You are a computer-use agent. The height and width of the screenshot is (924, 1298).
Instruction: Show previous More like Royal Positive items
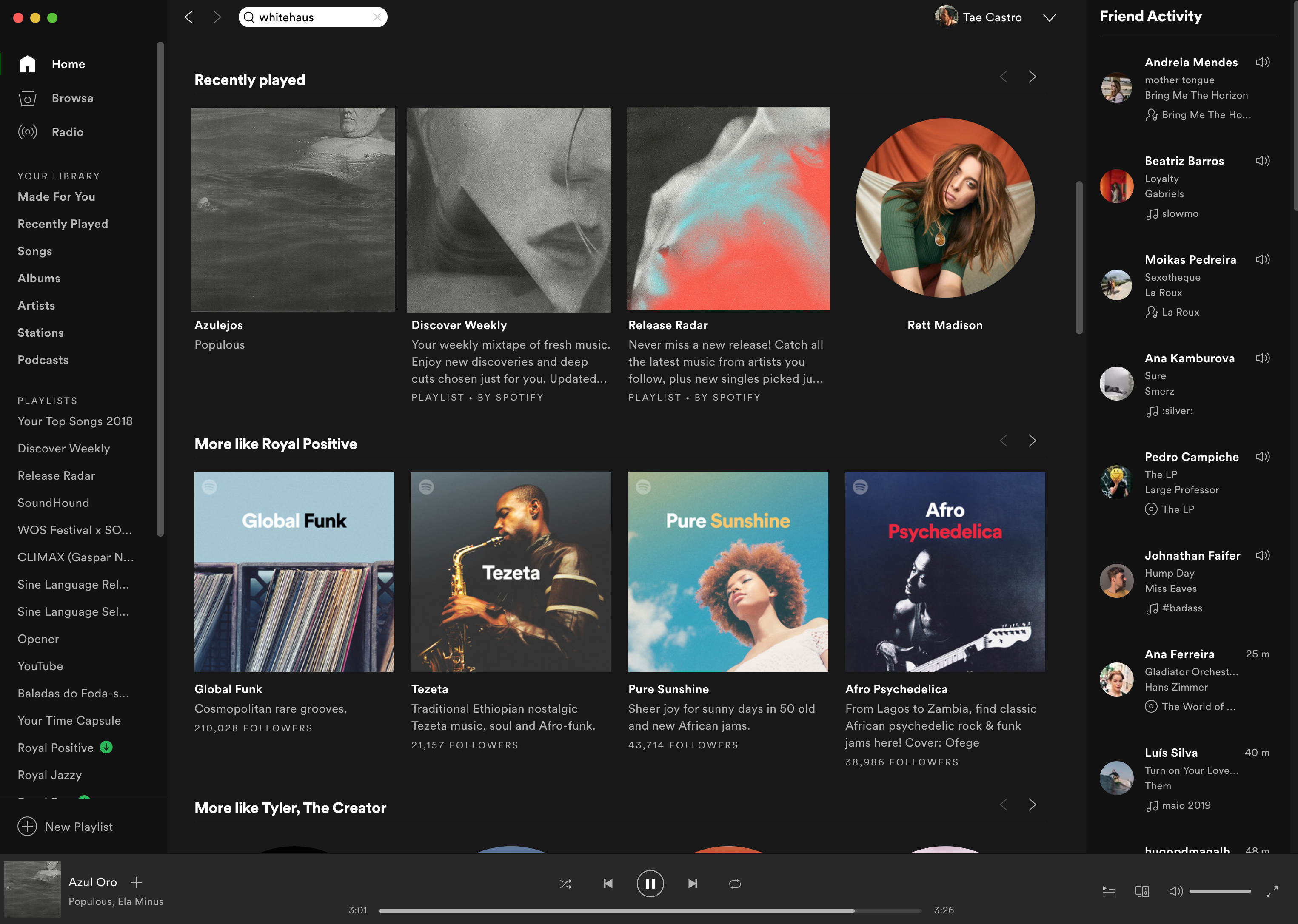[x=1004, y=441]
